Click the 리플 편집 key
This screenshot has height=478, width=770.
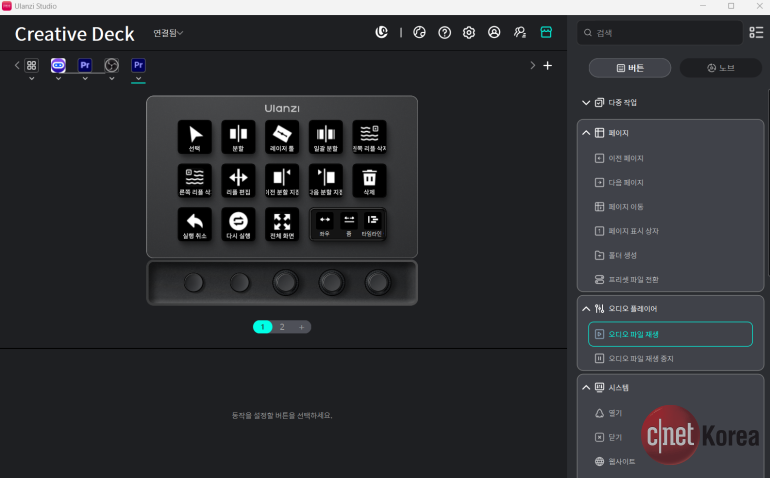tap(238, 180)
